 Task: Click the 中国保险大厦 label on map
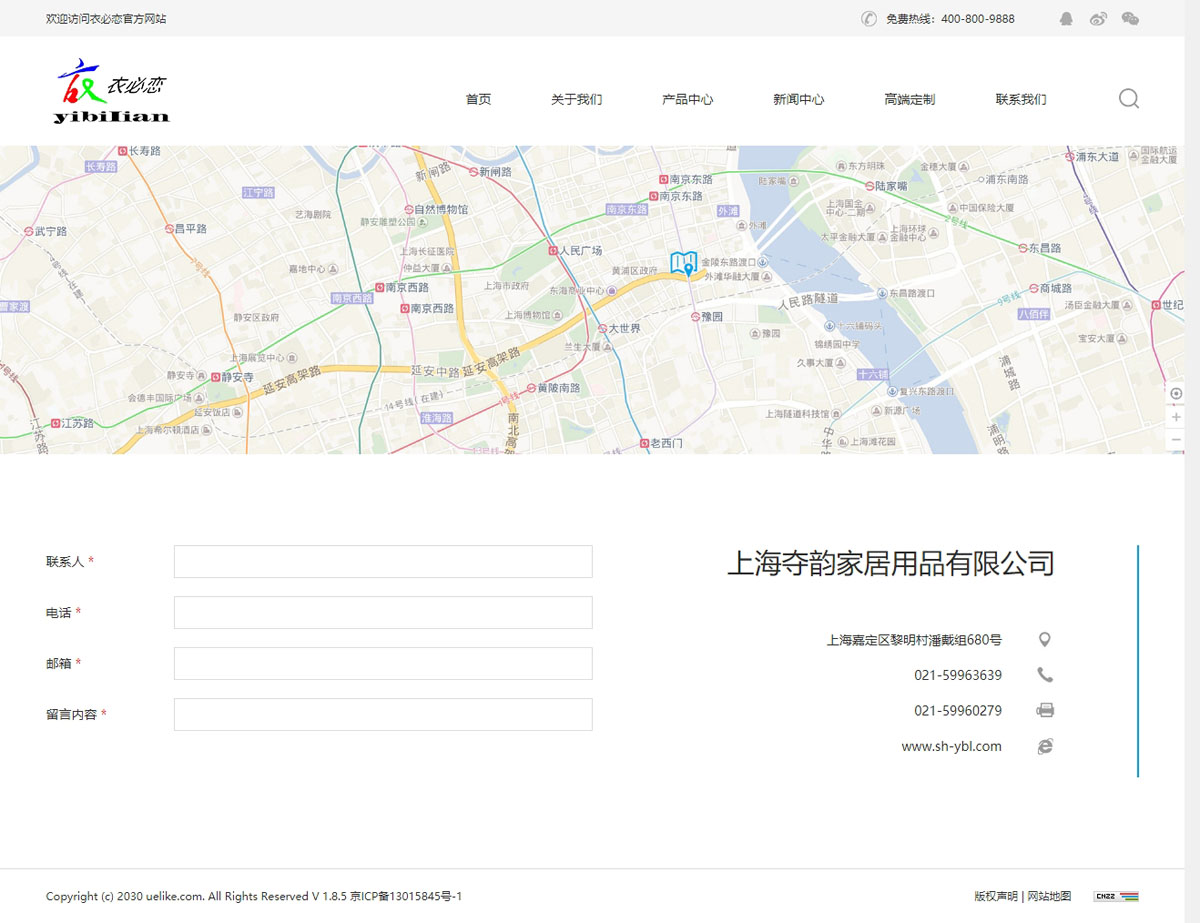tap(987, 208)
